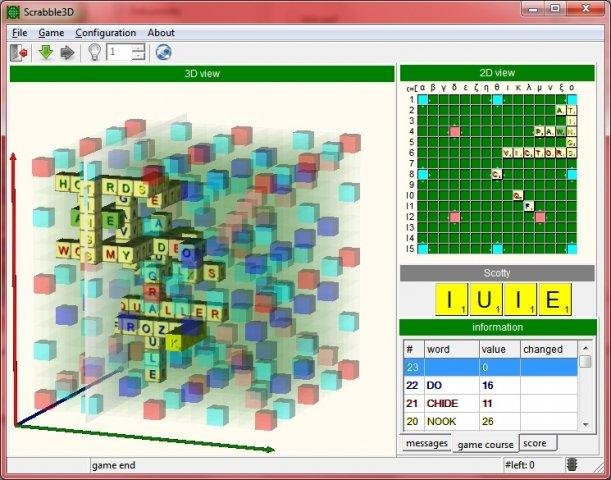Decrease the hint number spinner value

pyautogui.click(x=138, y=56)
